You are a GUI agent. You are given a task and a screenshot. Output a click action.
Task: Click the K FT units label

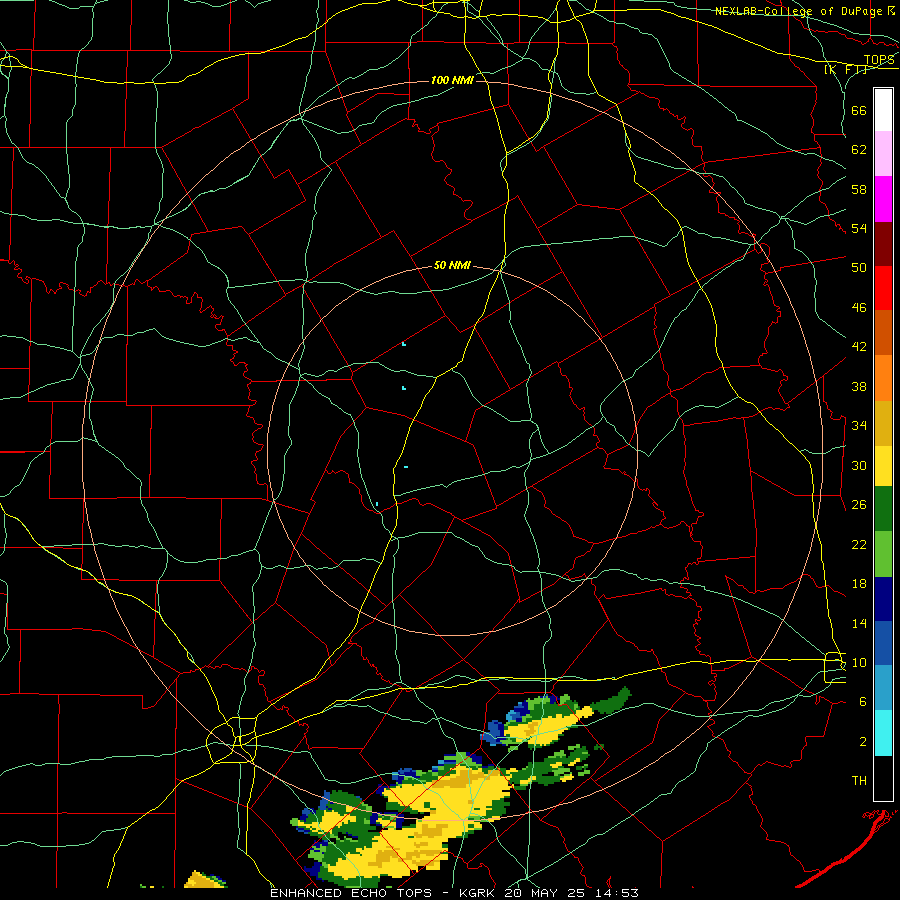[x=846, y=70]
